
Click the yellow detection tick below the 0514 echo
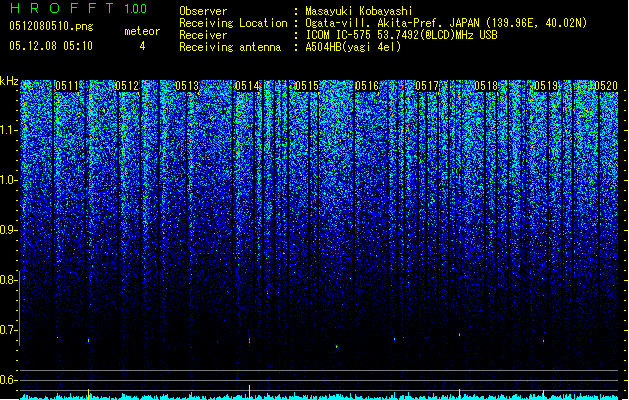click(x=250, y=391)
